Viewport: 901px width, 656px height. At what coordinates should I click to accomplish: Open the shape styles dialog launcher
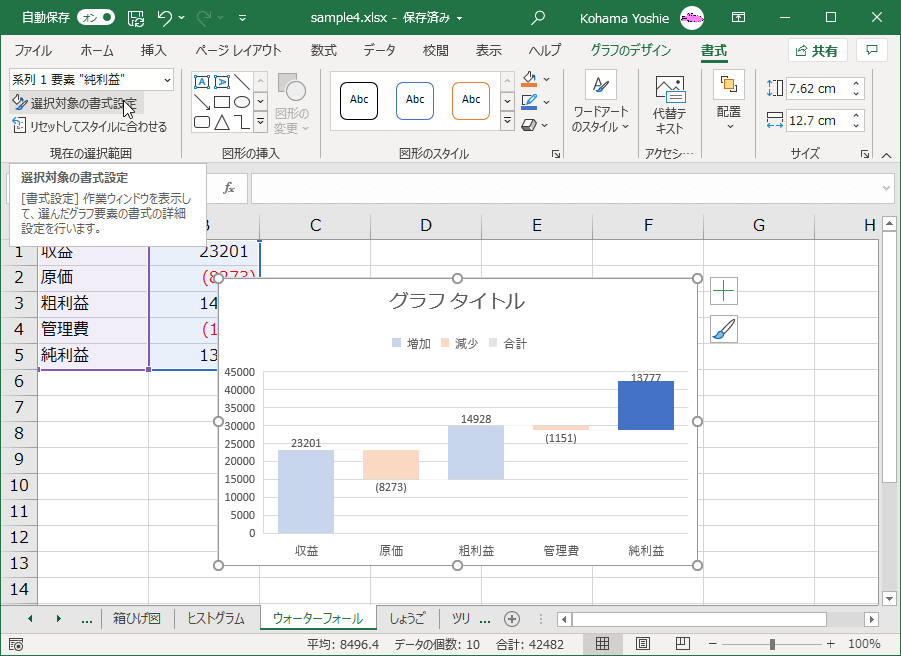tap(556, 154)
